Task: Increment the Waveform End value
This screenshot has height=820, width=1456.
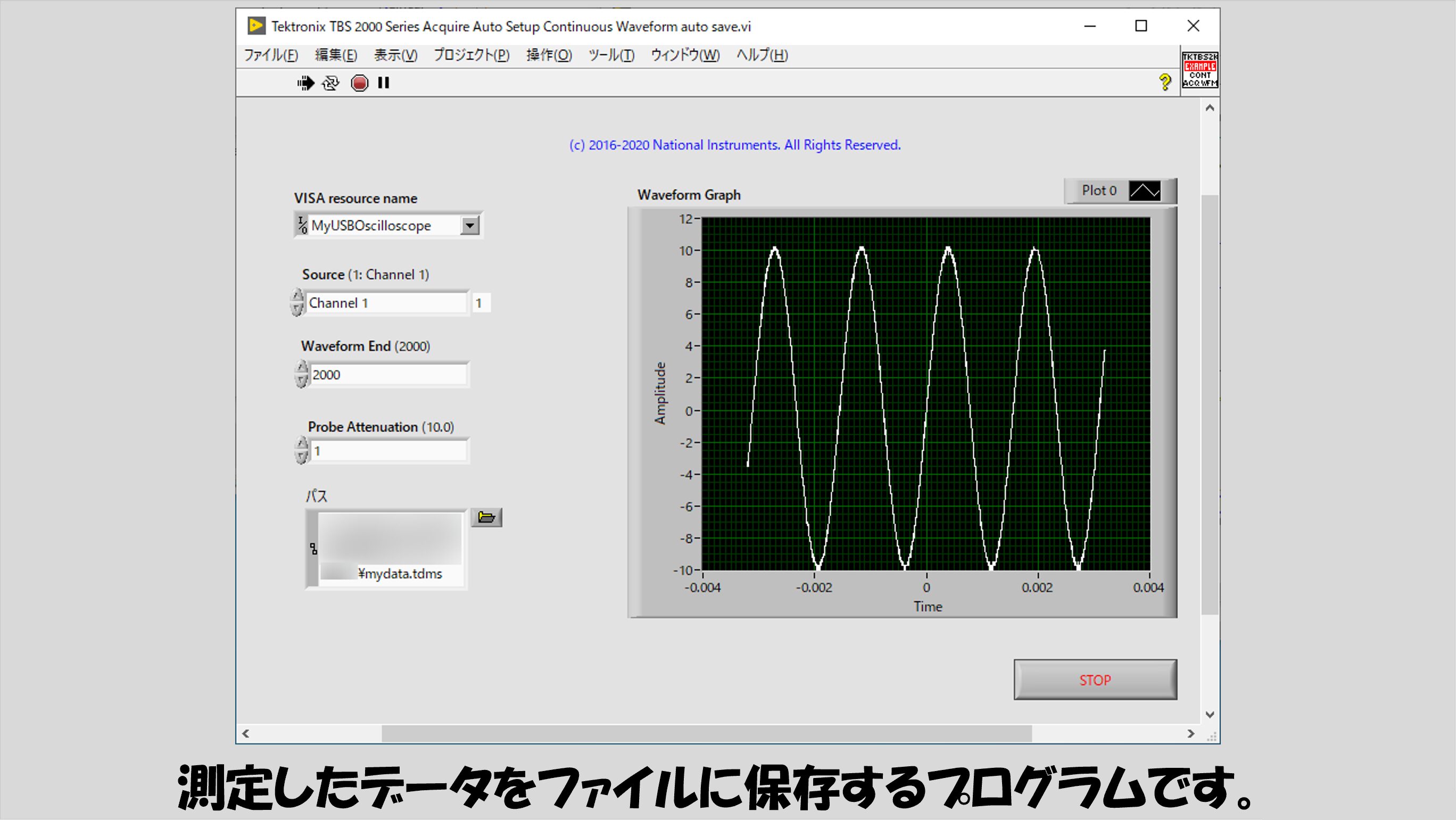Action: click(x=302, y=367)
